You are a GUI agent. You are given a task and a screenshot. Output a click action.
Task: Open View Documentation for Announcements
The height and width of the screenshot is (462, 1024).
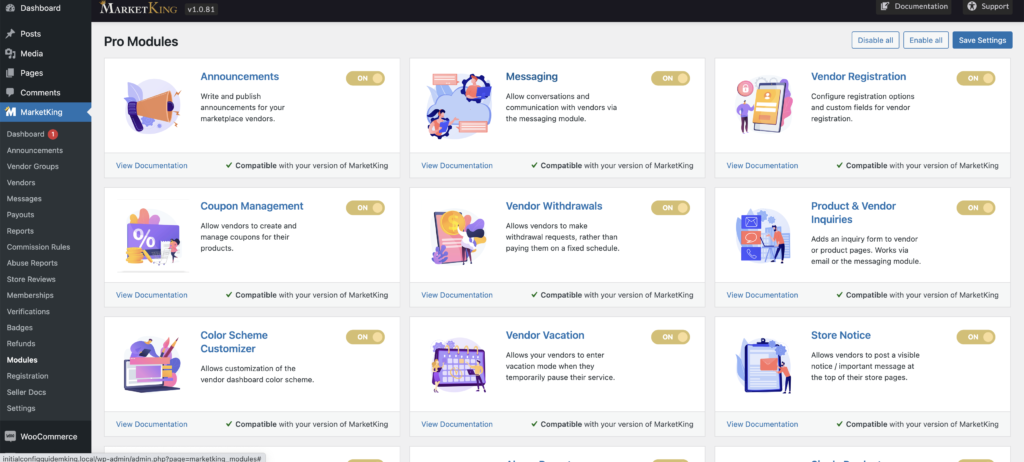click(x=152, y=166)
